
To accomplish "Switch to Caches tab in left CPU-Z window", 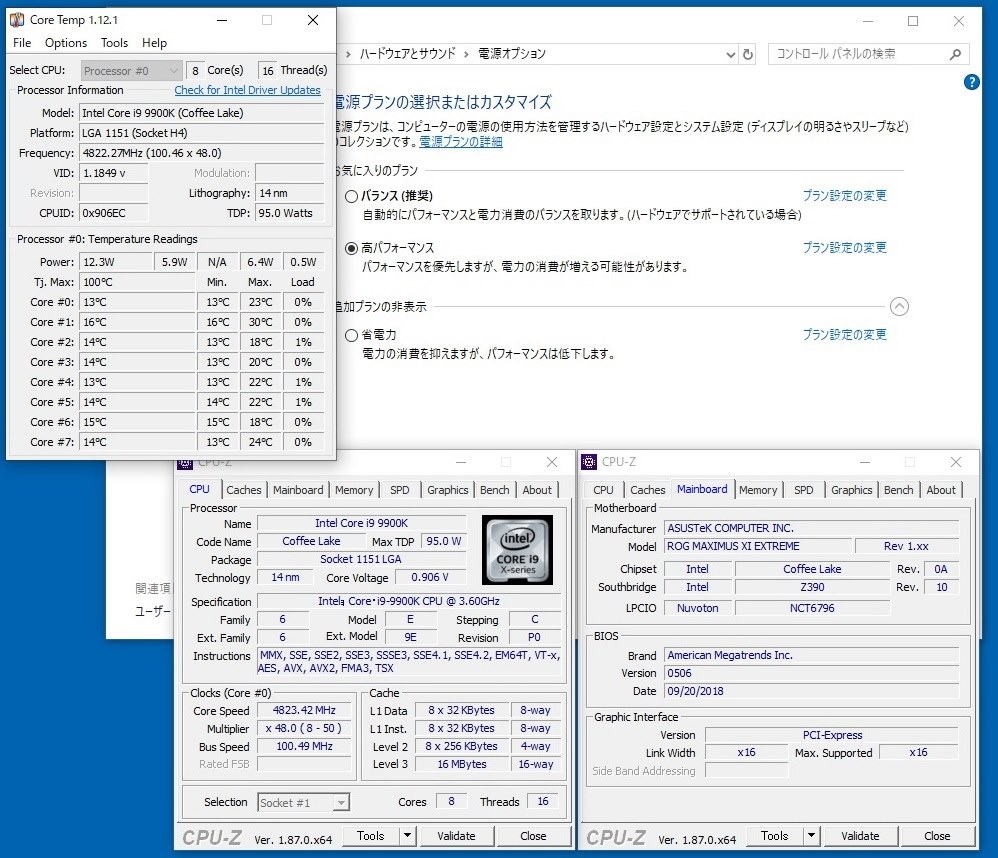I will point(244,490).
